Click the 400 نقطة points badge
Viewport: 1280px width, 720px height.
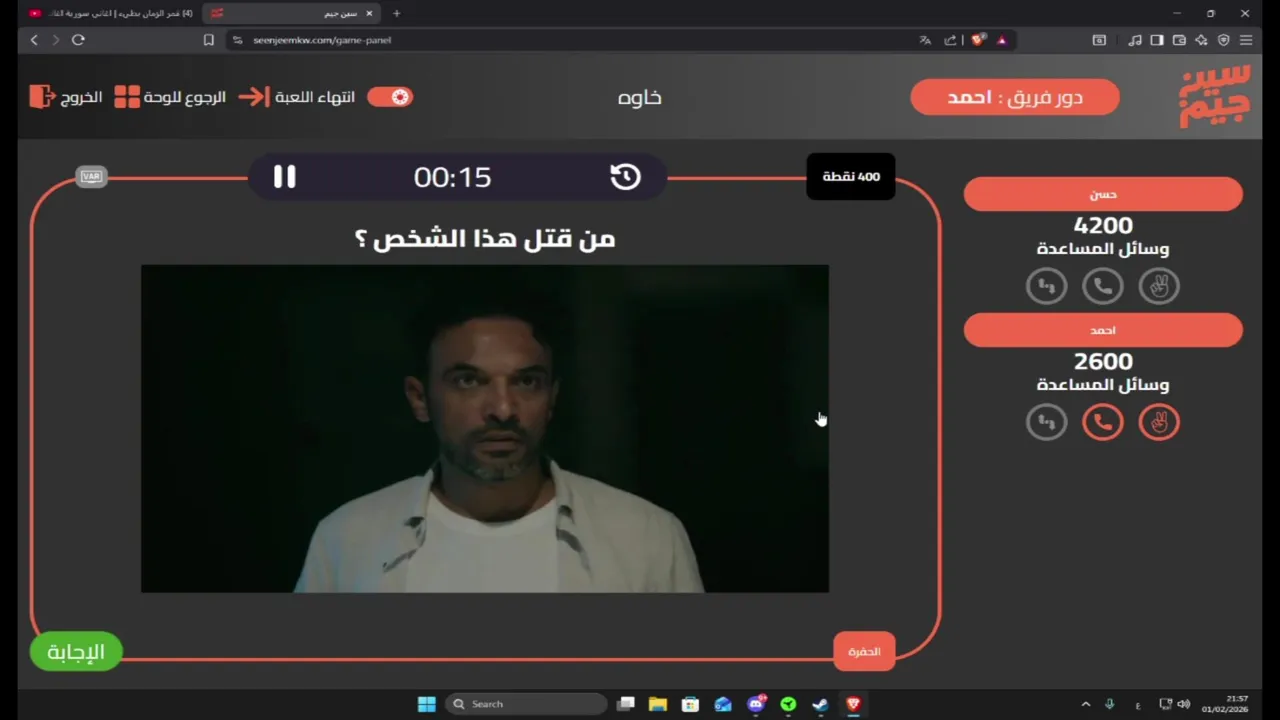(x=851, y=177)
